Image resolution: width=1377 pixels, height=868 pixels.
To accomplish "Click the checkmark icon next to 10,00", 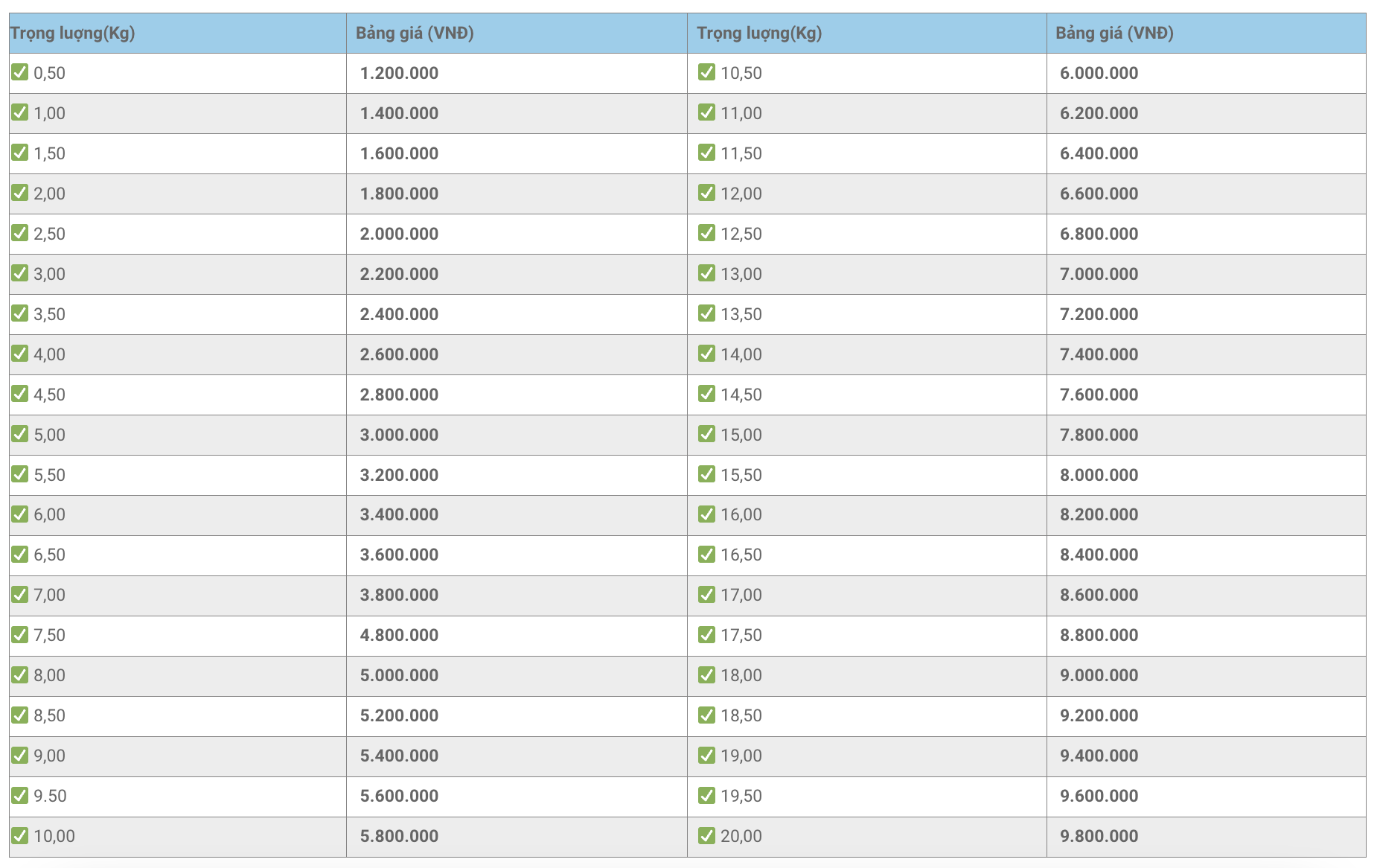I will tap(20, 835).
